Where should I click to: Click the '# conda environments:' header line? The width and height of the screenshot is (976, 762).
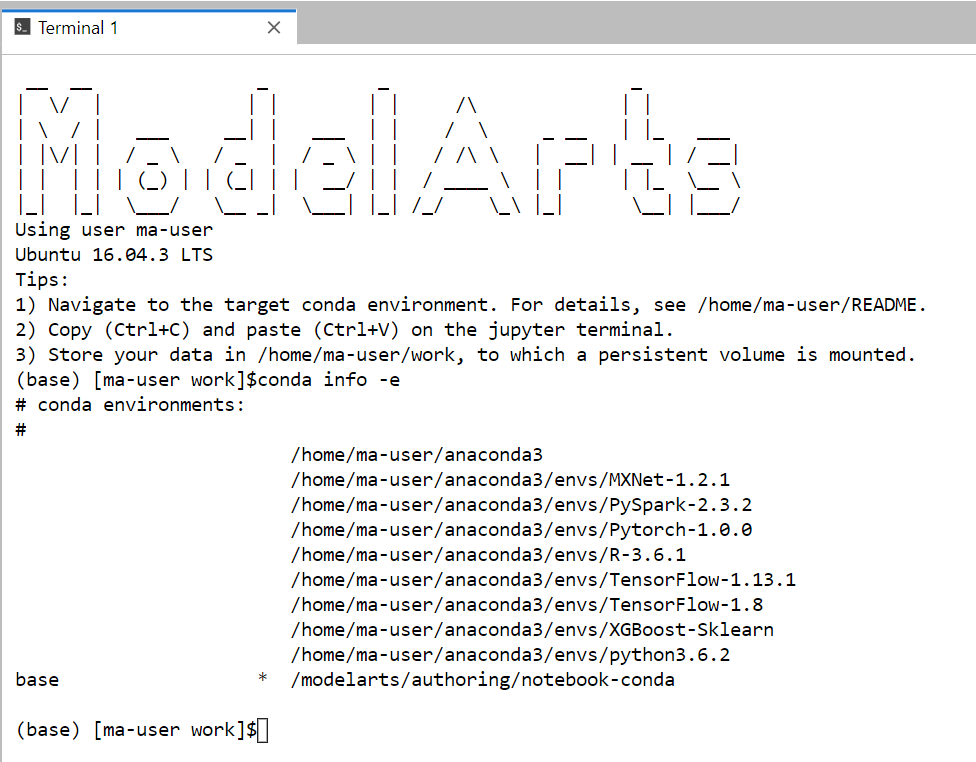[x=130, y=405]
